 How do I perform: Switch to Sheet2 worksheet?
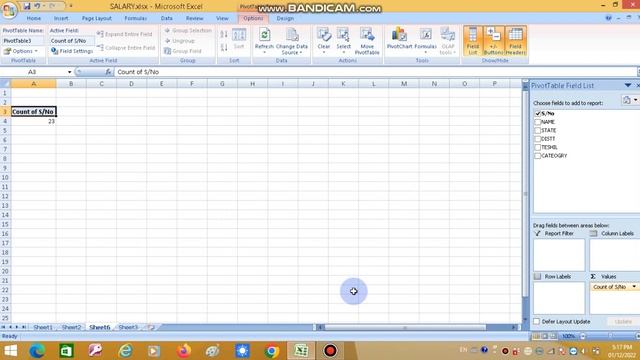point(71,327)
